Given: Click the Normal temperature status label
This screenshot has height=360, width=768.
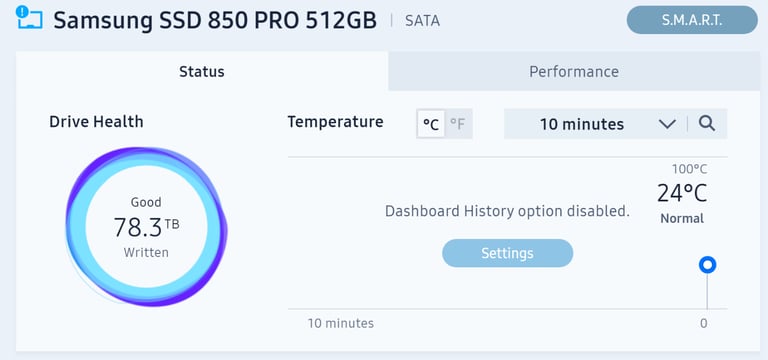Looking at the screenshot, I should click(x=682, y=218).
